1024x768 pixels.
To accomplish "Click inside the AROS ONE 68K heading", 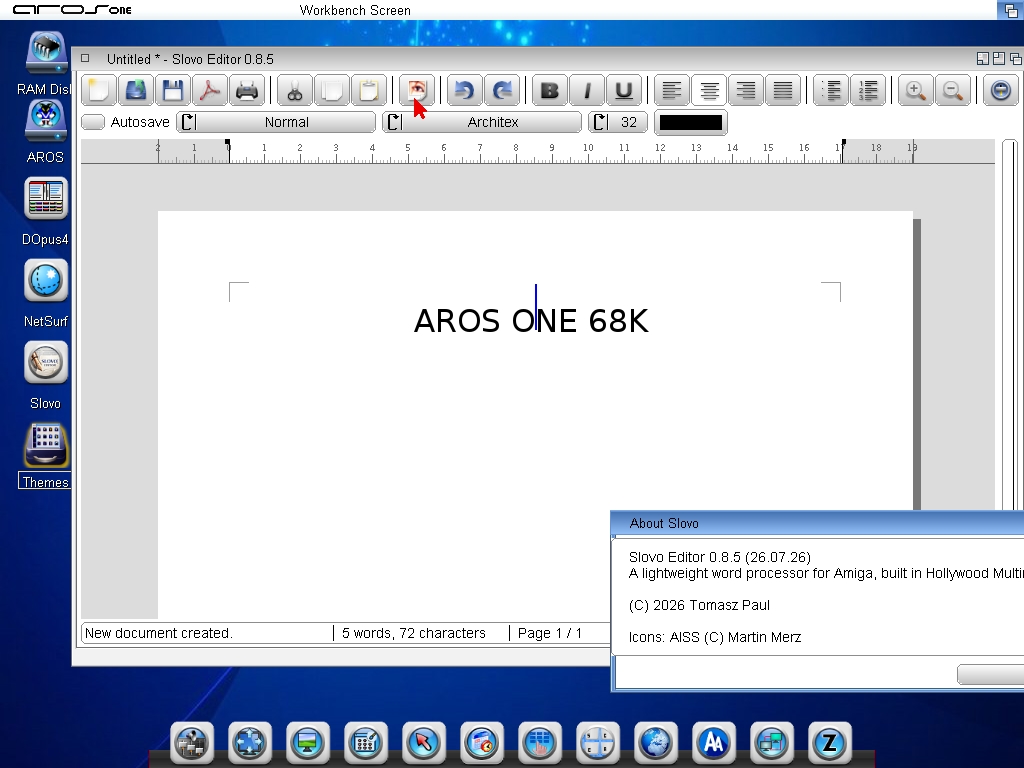I will 531,321.
